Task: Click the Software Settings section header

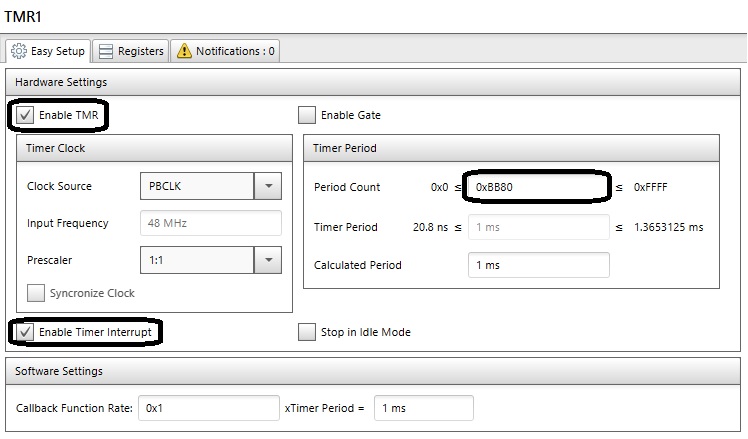Action: pos(373,371)
